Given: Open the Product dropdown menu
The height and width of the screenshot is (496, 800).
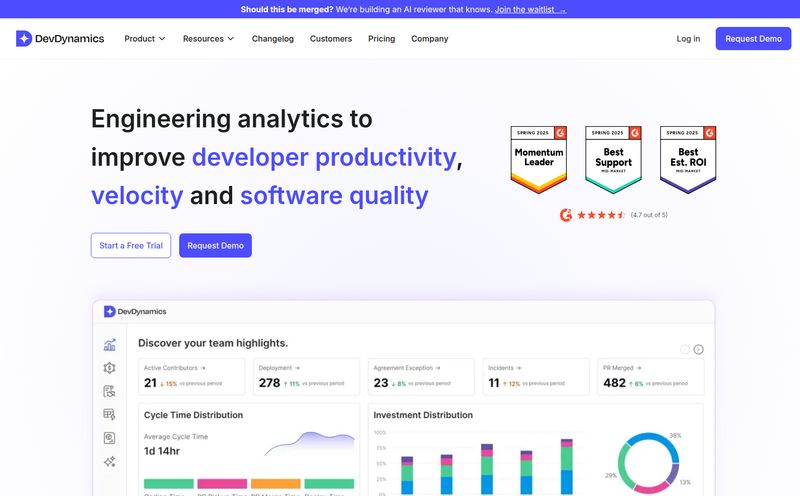Looking at the screenshot, I should tap(145, 39).
